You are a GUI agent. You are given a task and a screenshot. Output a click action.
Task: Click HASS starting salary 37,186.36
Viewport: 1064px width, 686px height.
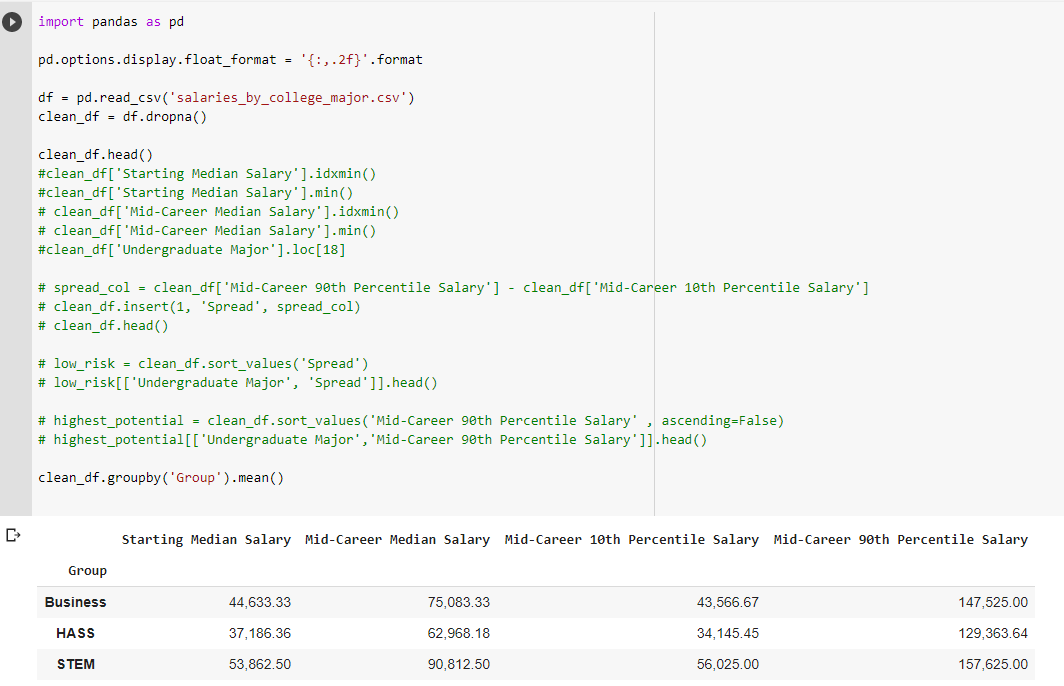(x=260, y=633)
